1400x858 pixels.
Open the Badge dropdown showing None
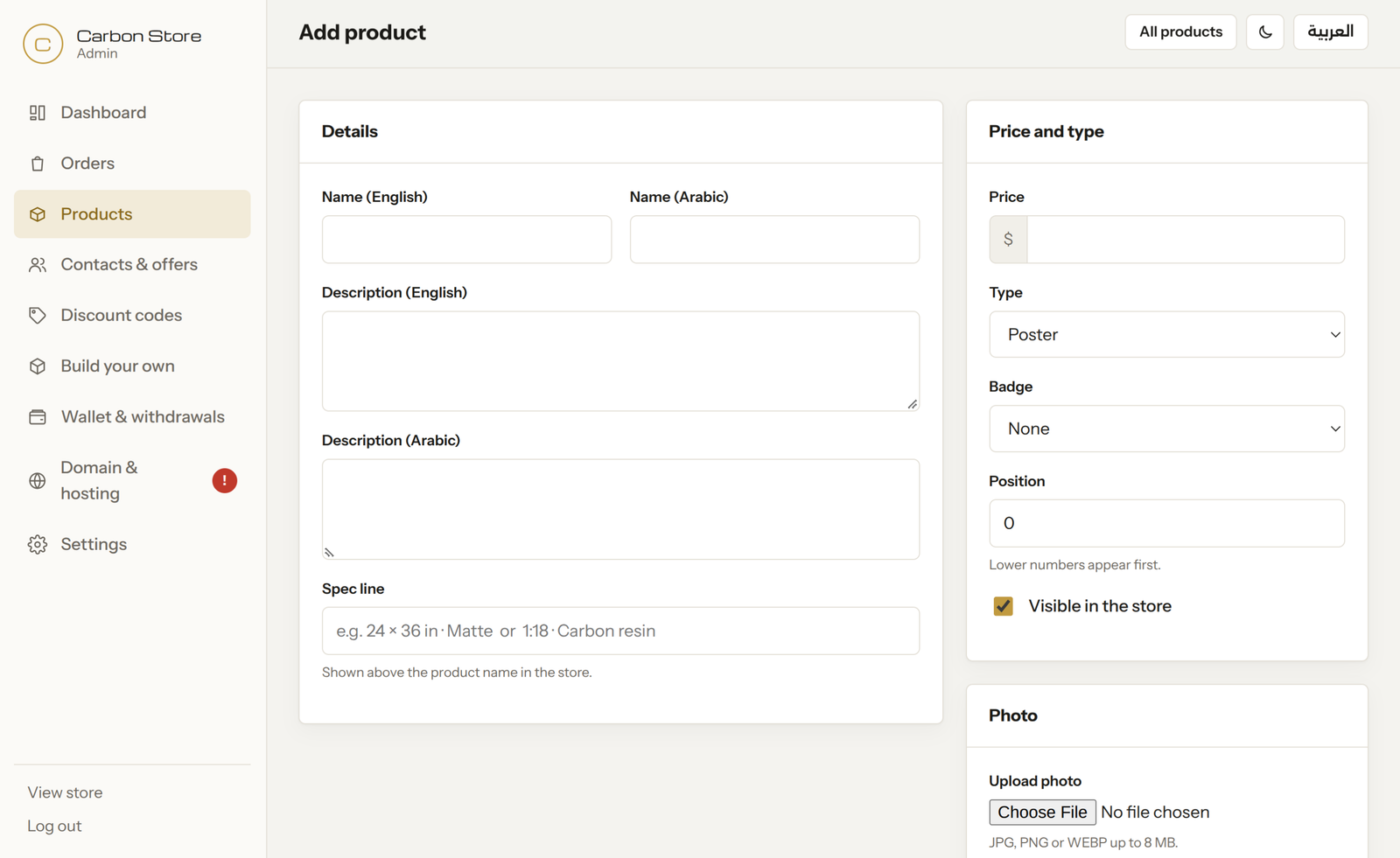coord(1166,429)
